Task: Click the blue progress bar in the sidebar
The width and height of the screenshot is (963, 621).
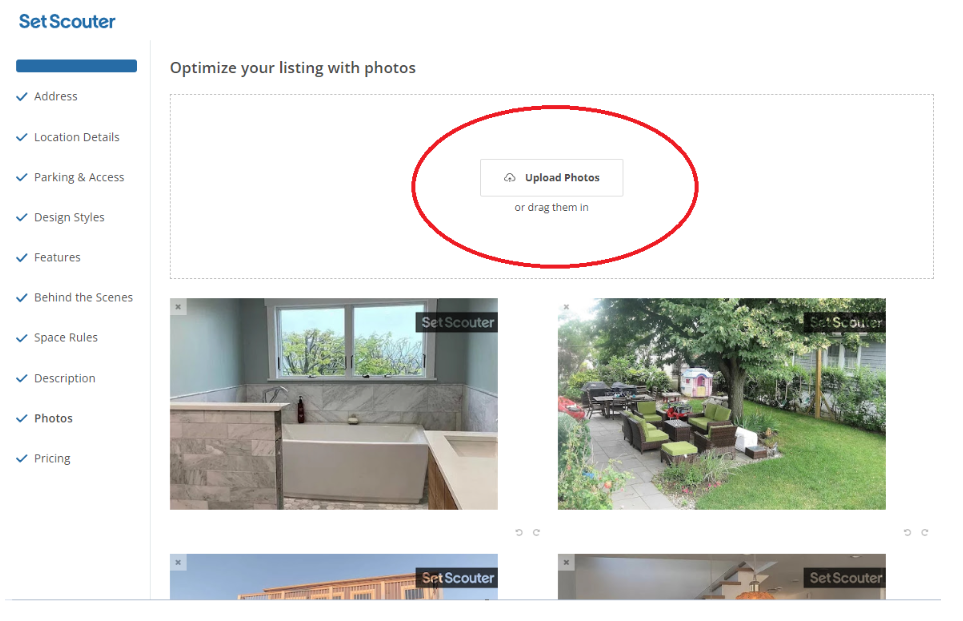Action: [76, 66]
